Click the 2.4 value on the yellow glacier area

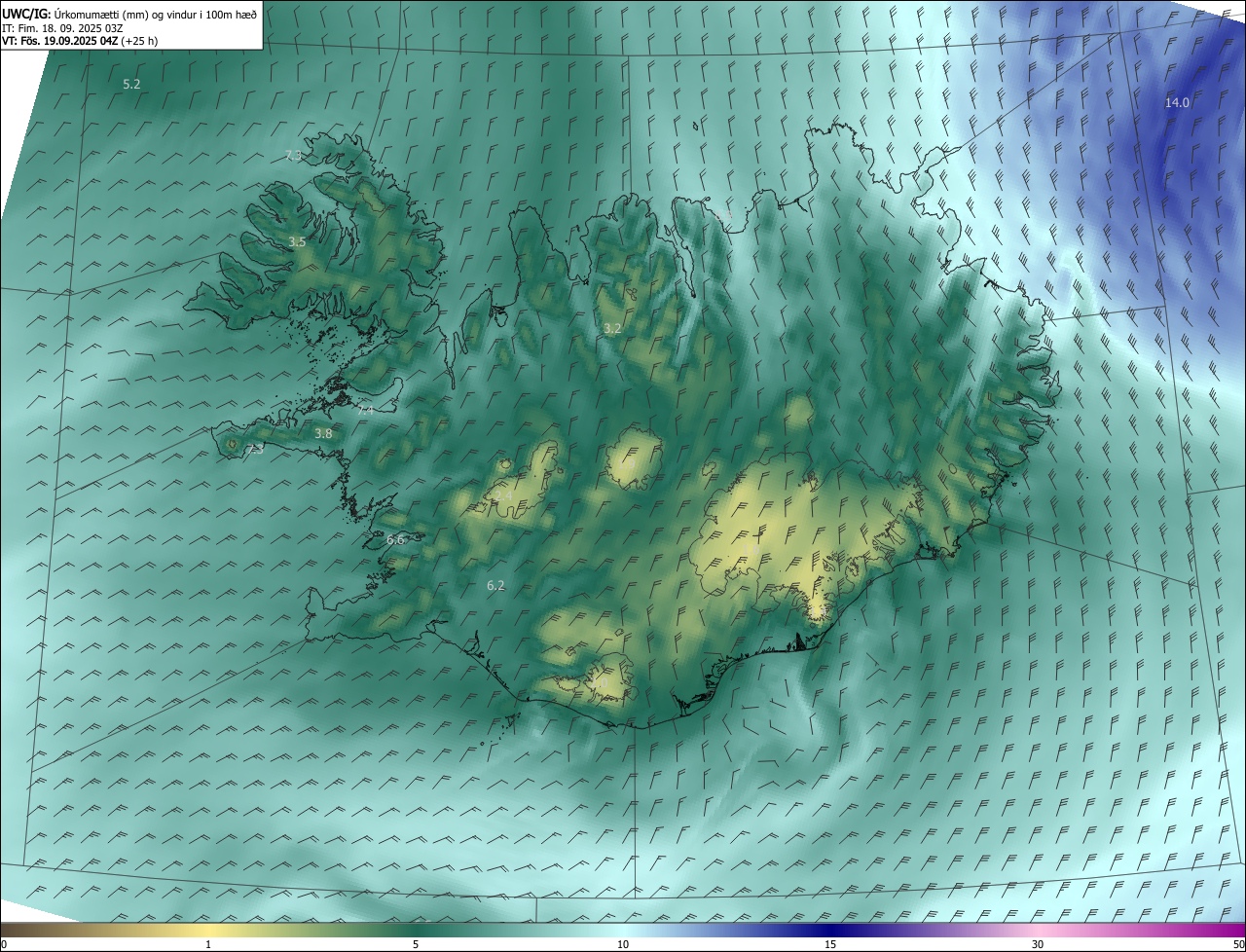pyautogui.click(x=503, y=496)
